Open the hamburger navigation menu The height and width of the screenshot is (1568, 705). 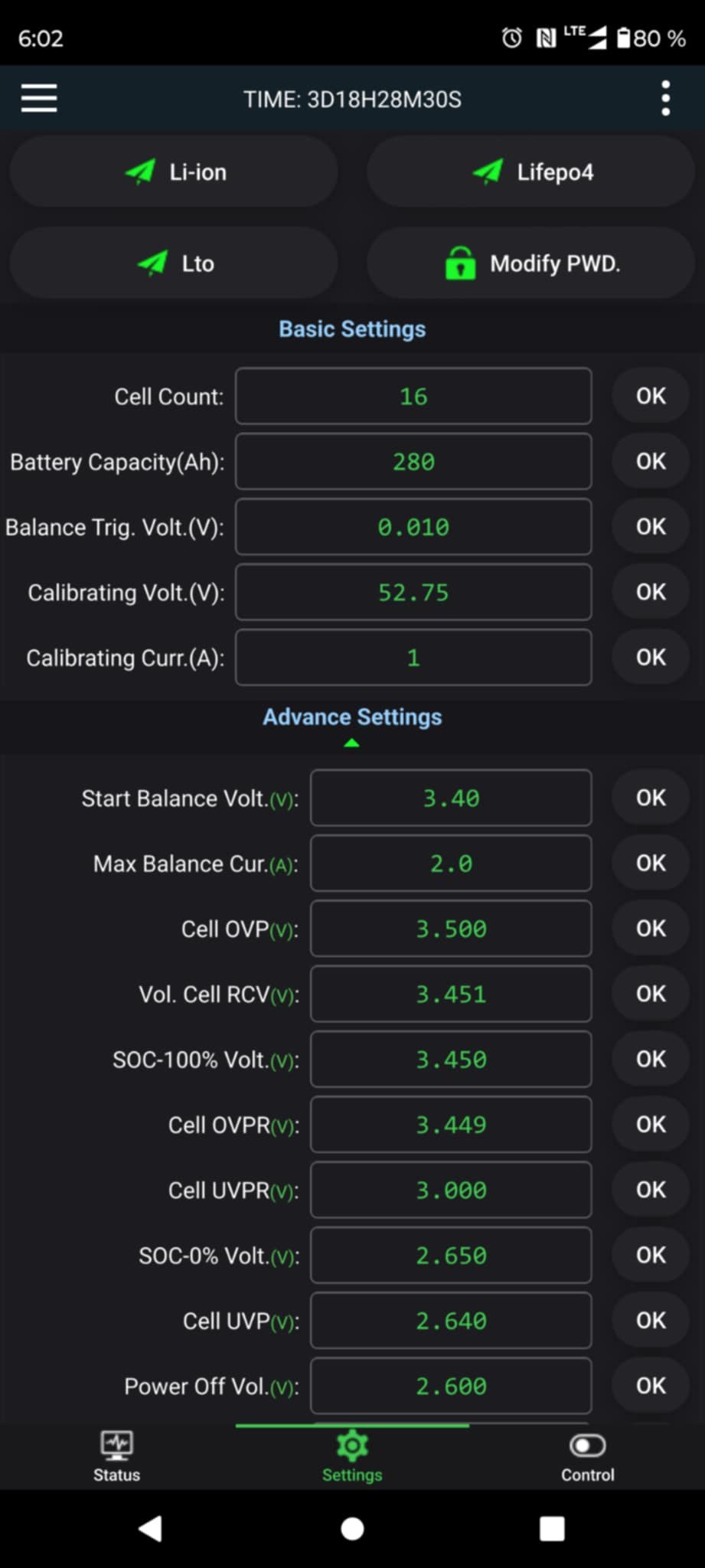(x=39, y=99)
